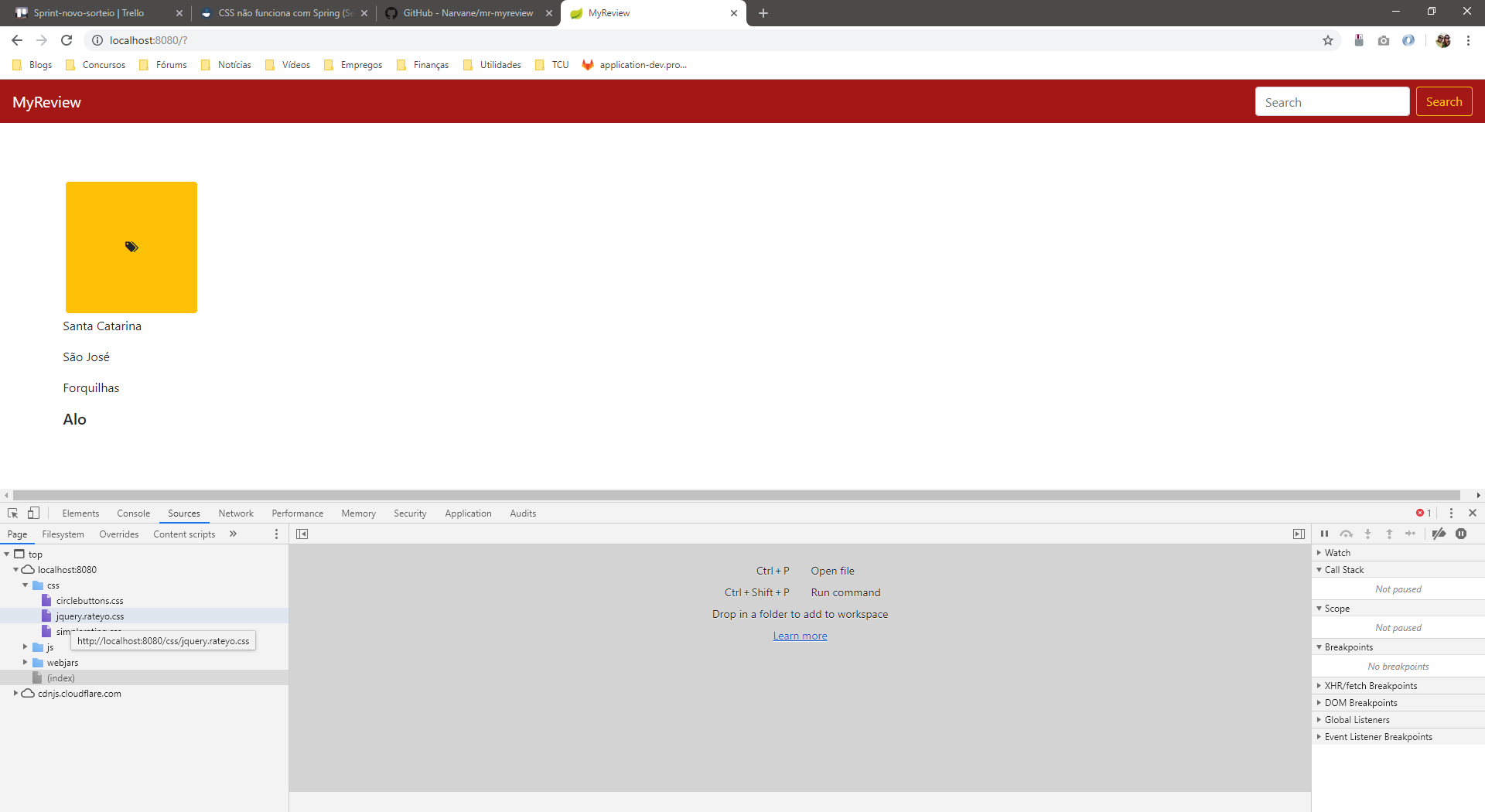
Task: Toggle pause on exceptions icon
Action: pos(1461,534)
